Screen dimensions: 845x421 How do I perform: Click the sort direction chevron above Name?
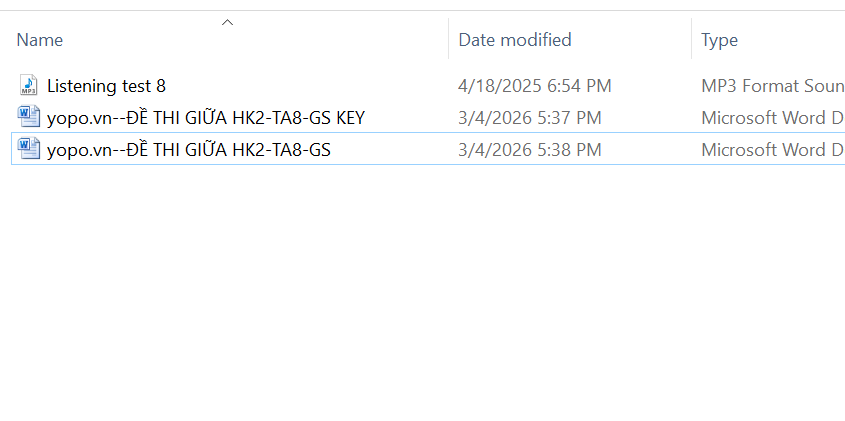tap(227, 22)
